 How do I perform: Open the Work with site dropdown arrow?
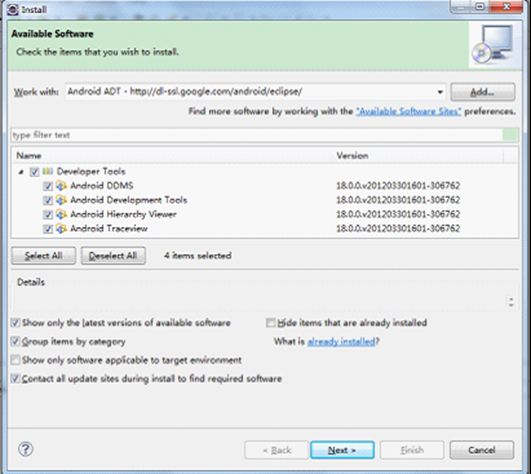pos(440,92)
